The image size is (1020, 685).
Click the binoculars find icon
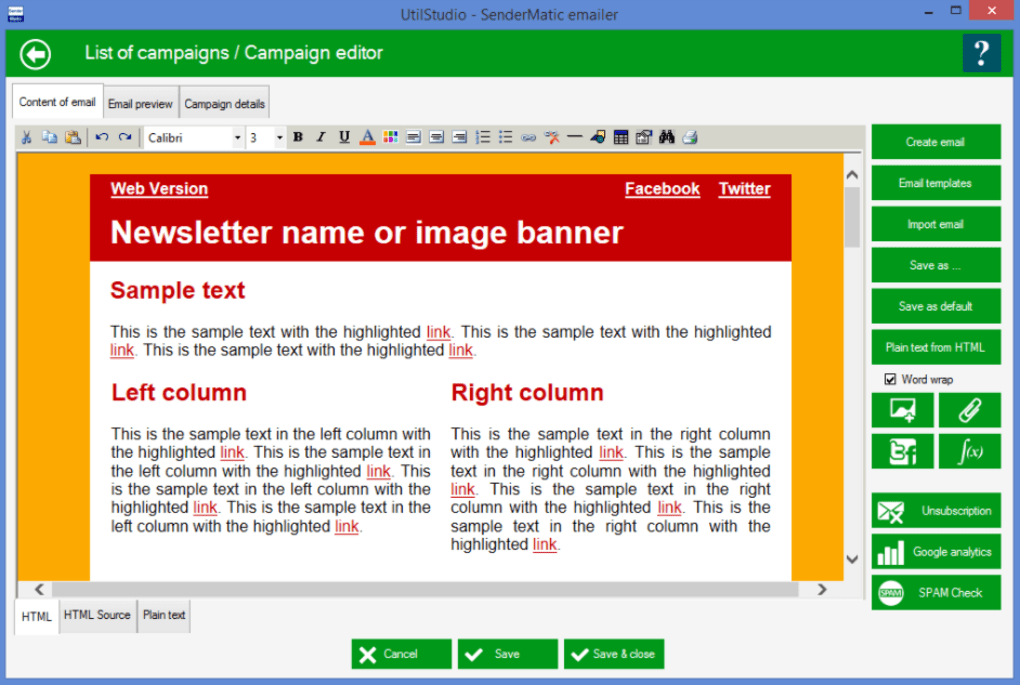667,138
